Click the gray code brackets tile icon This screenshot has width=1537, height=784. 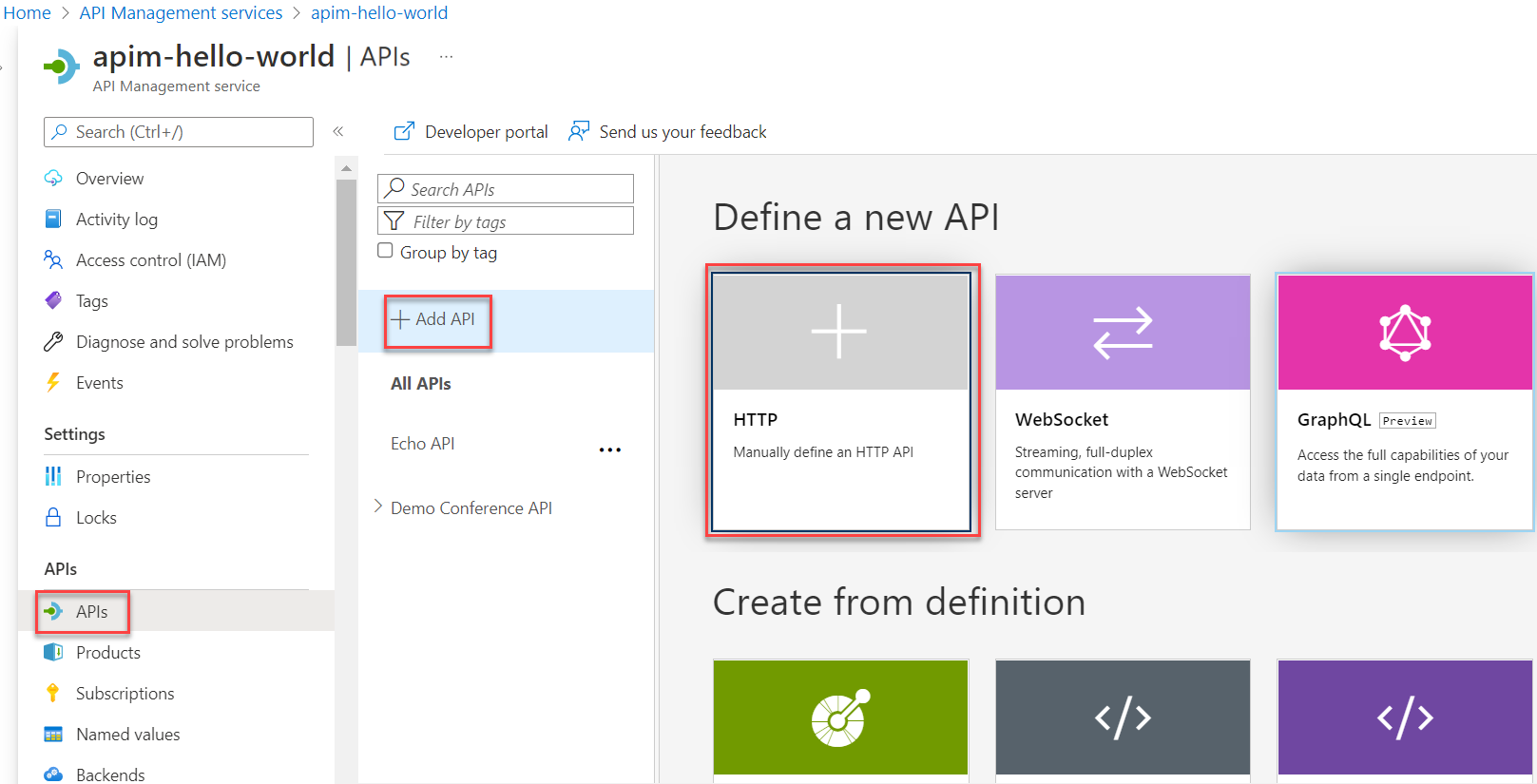(x=1123, y=717)
